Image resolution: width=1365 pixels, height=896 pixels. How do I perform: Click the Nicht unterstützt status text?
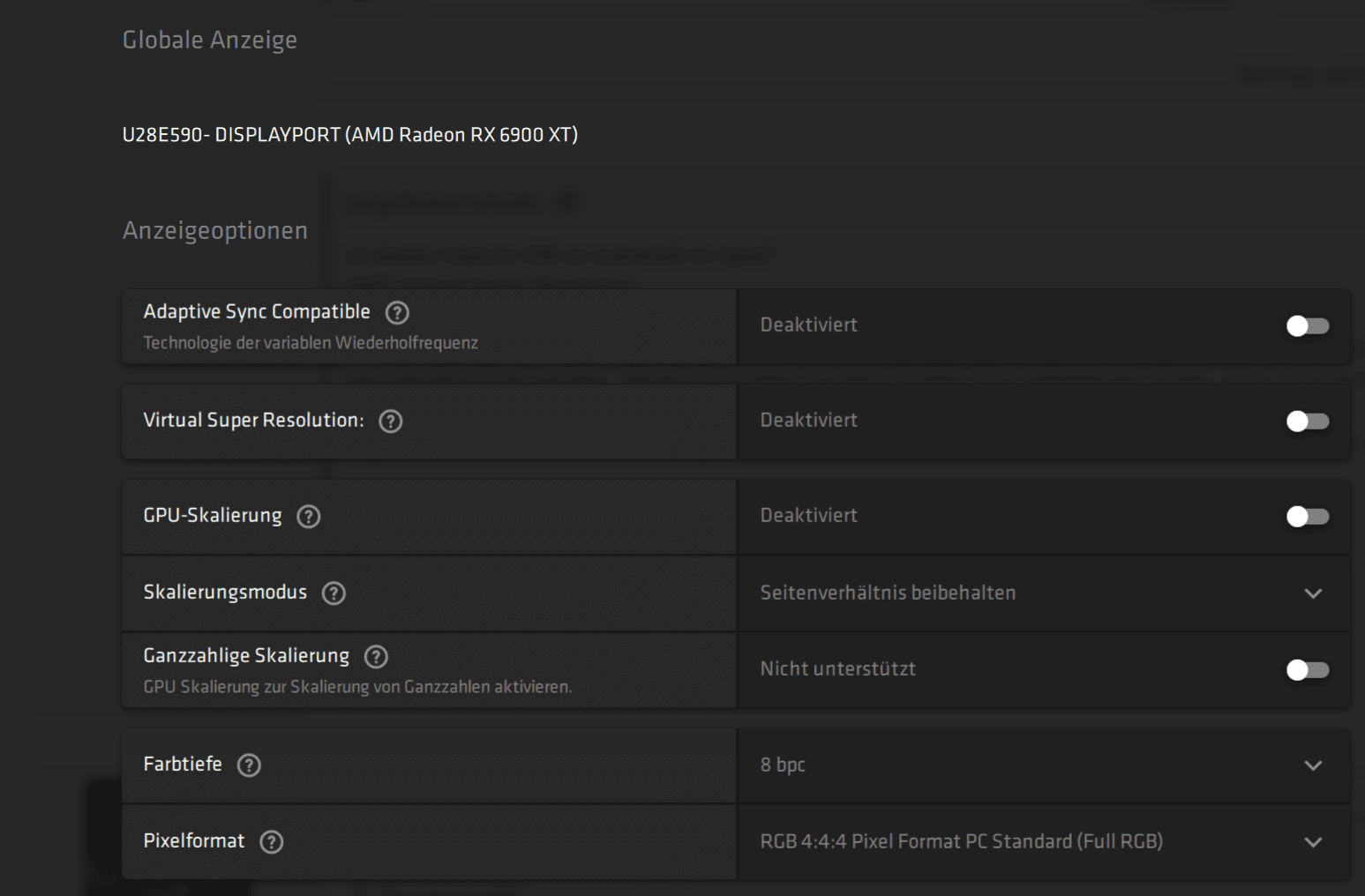[837, 669]
